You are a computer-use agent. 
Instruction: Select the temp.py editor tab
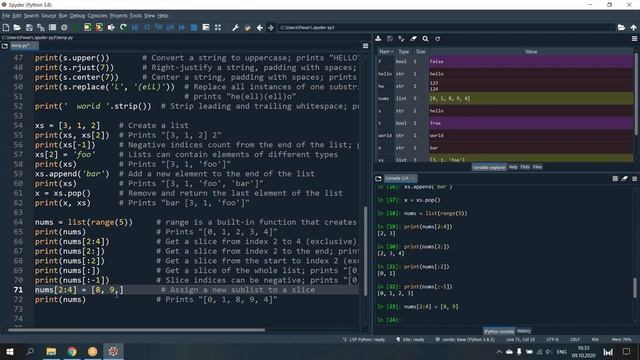[23, 46]
